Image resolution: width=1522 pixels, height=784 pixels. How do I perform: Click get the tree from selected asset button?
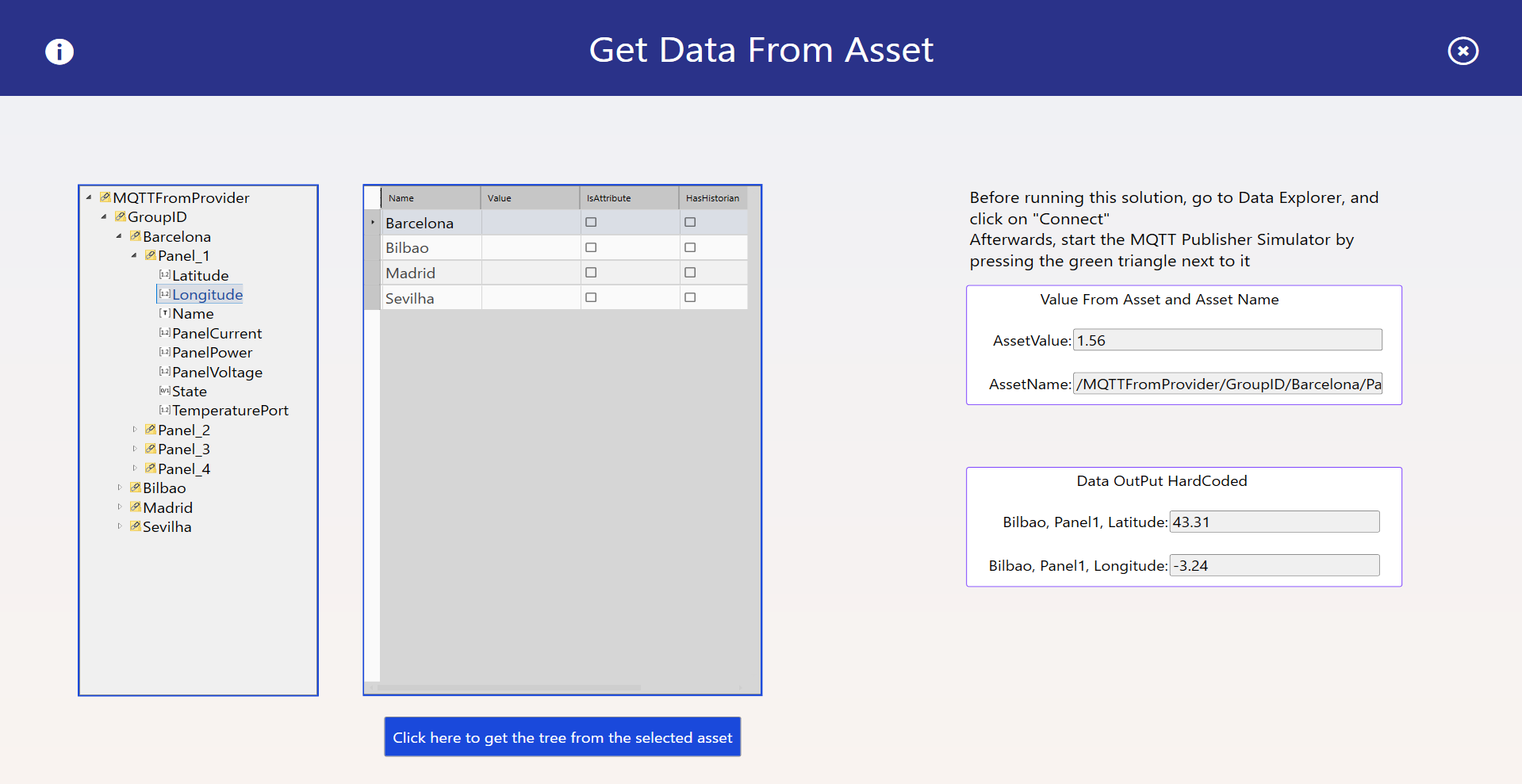pyautogui.click(x=562, y=737)
